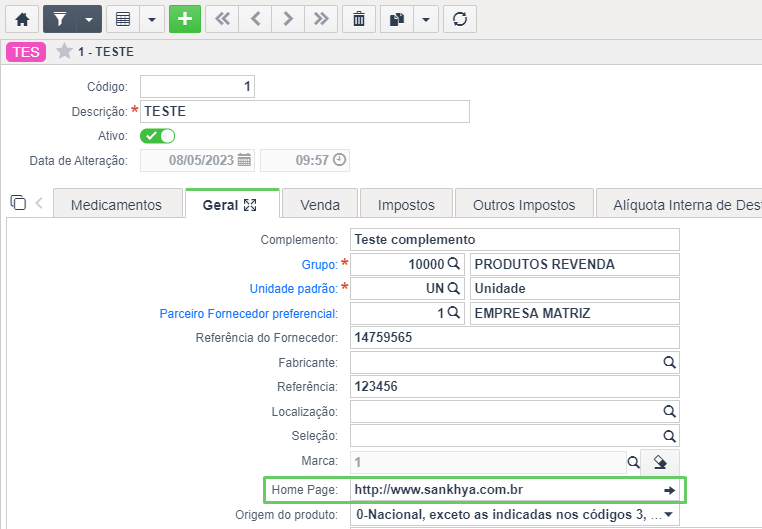Open duplicate options dropdown arrow
762x529 pixels.
click(x=426, y=19)
